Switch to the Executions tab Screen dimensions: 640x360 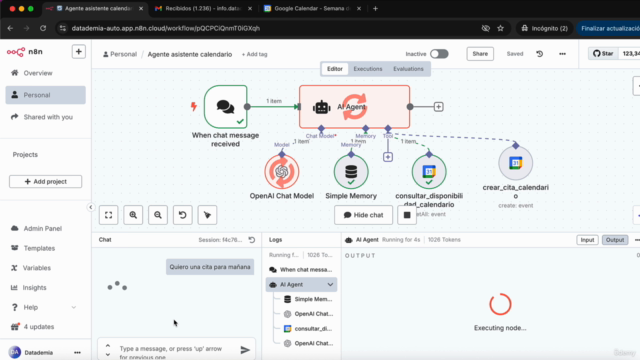(368, 69)
